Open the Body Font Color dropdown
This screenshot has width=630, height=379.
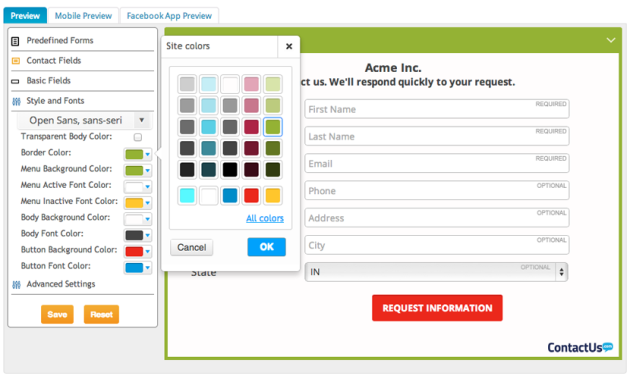(x=138, y=235)
